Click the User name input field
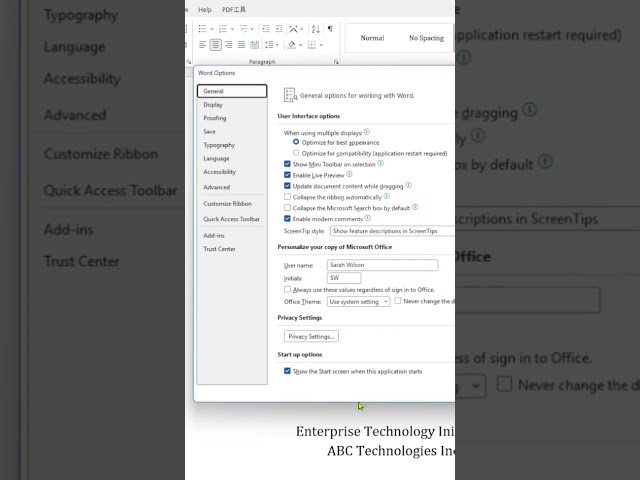640x480 pixels. 383,265
